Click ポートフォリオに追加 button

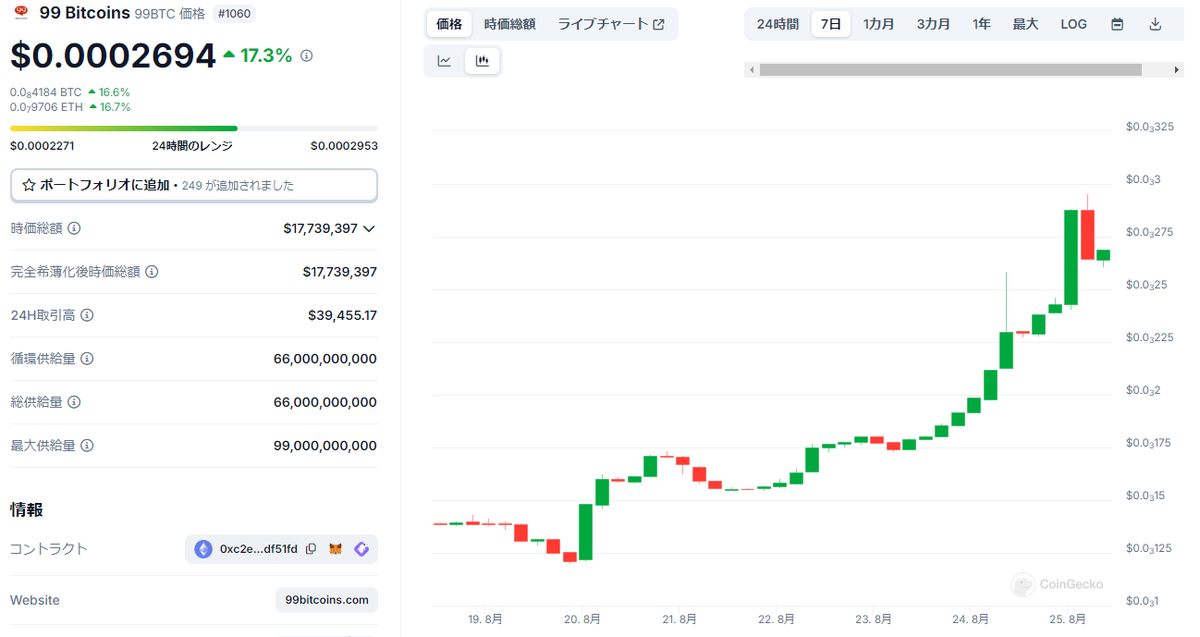[x=194, y=185]
